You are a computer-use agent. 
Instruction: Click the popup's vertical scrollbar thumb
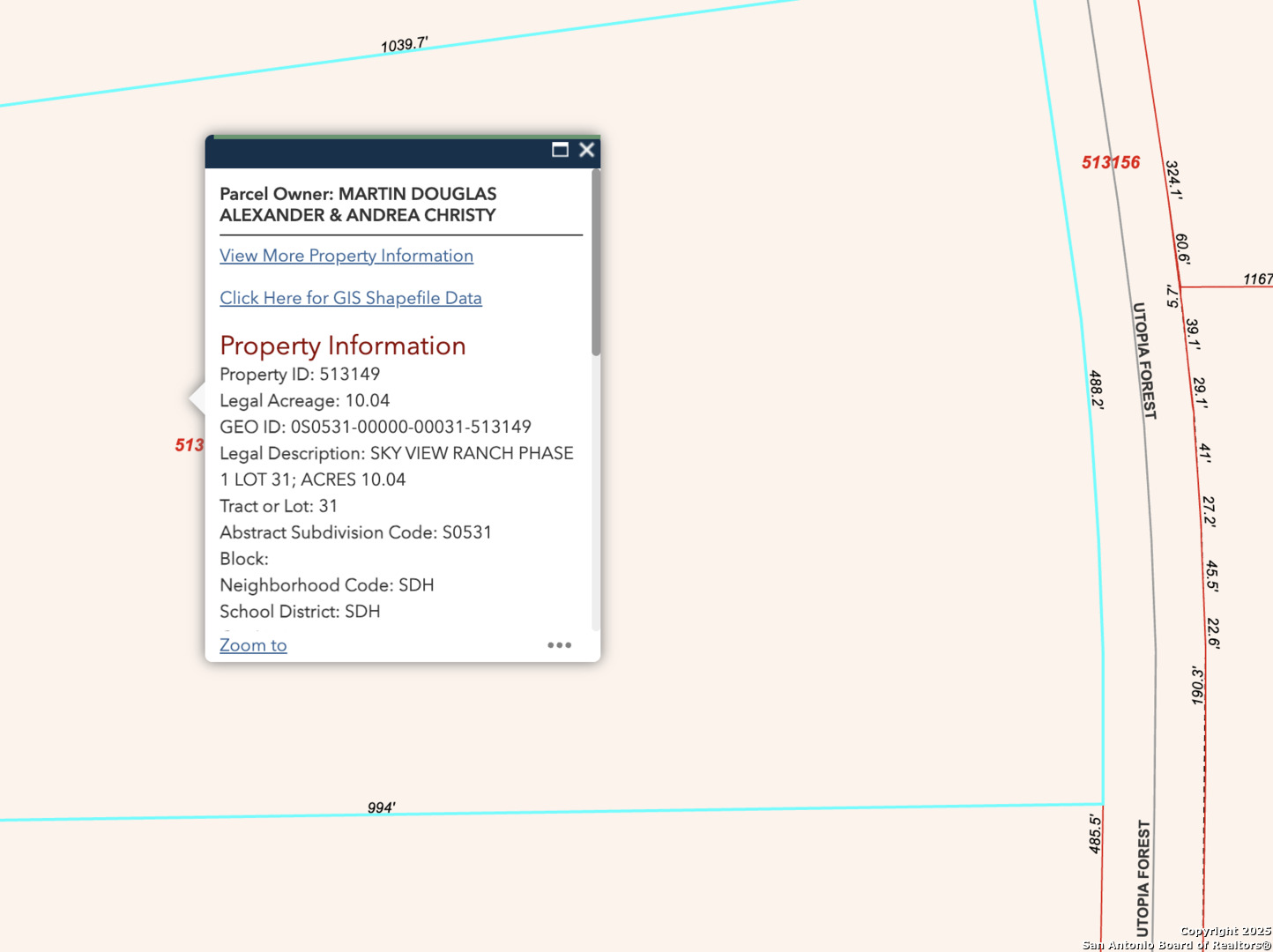point(596,264)
